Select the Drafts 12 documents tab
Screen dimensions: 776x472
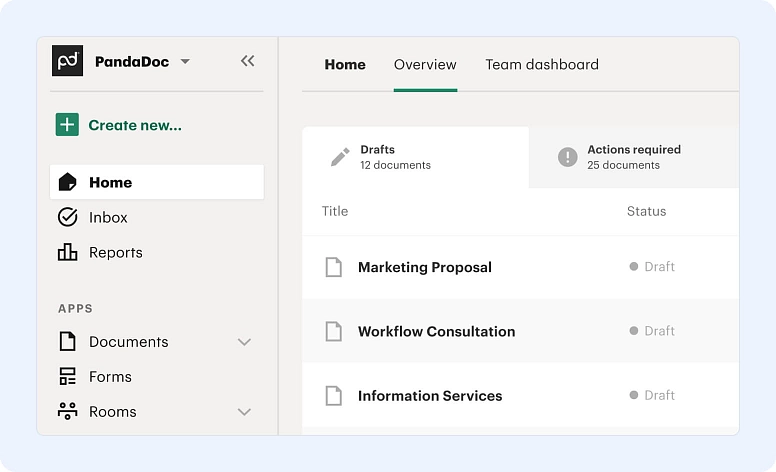coord(415,157)
